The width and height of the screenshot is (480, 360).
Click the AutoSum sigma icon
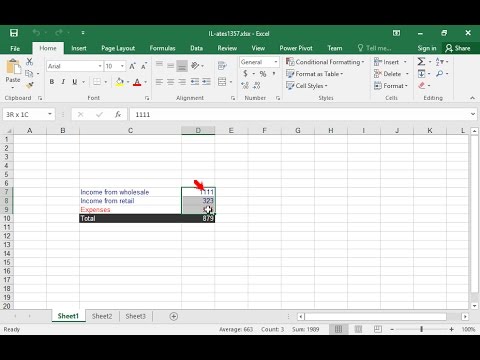point(421,61)
